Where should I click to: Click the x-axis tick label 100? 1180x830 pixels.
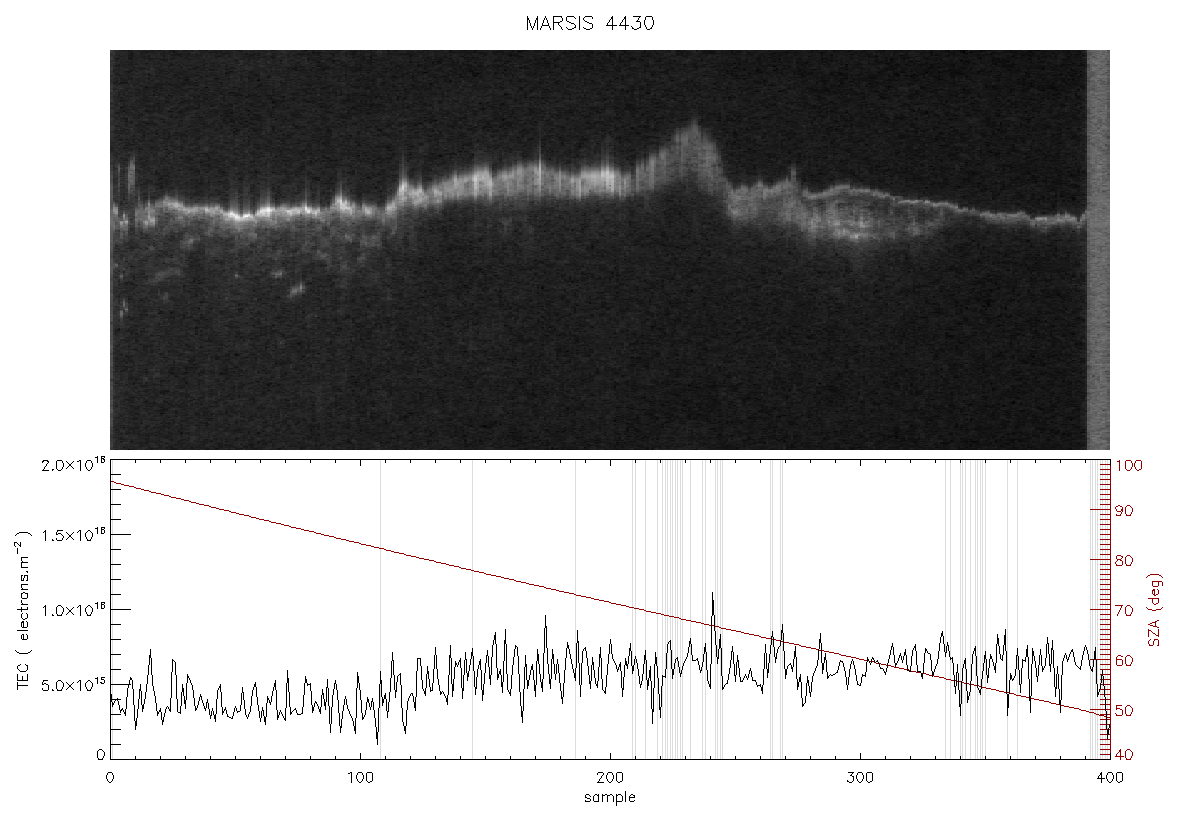[x=360, y=777]
